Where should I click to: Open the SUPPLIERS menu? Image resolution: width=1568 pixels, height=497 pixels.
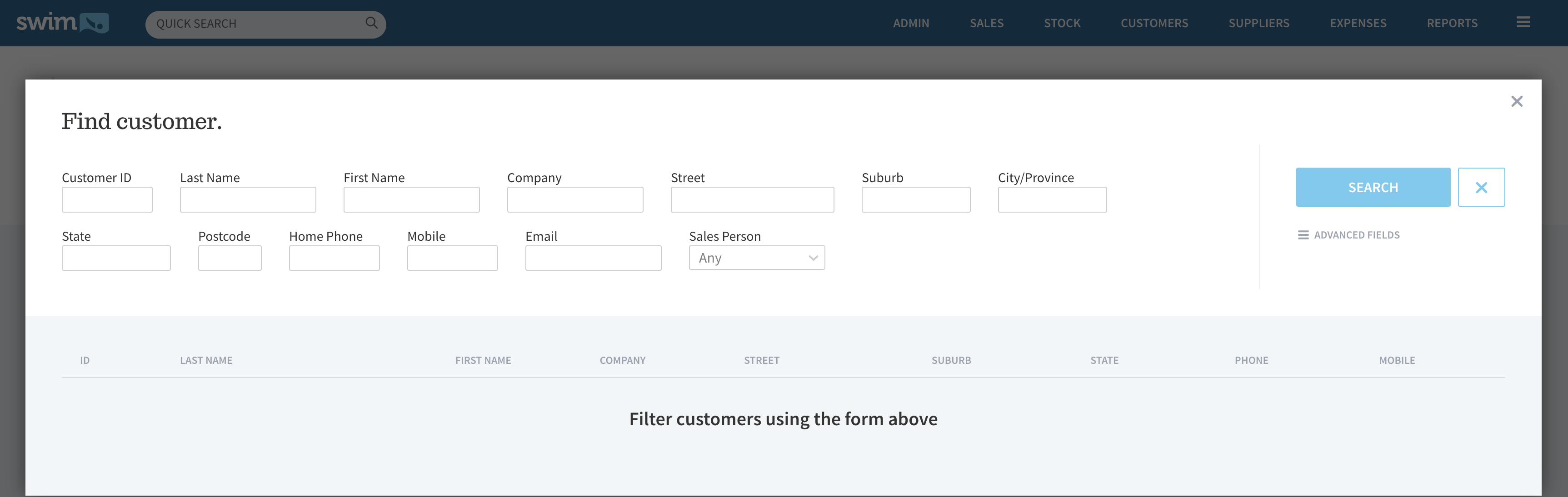[1258, 23]
